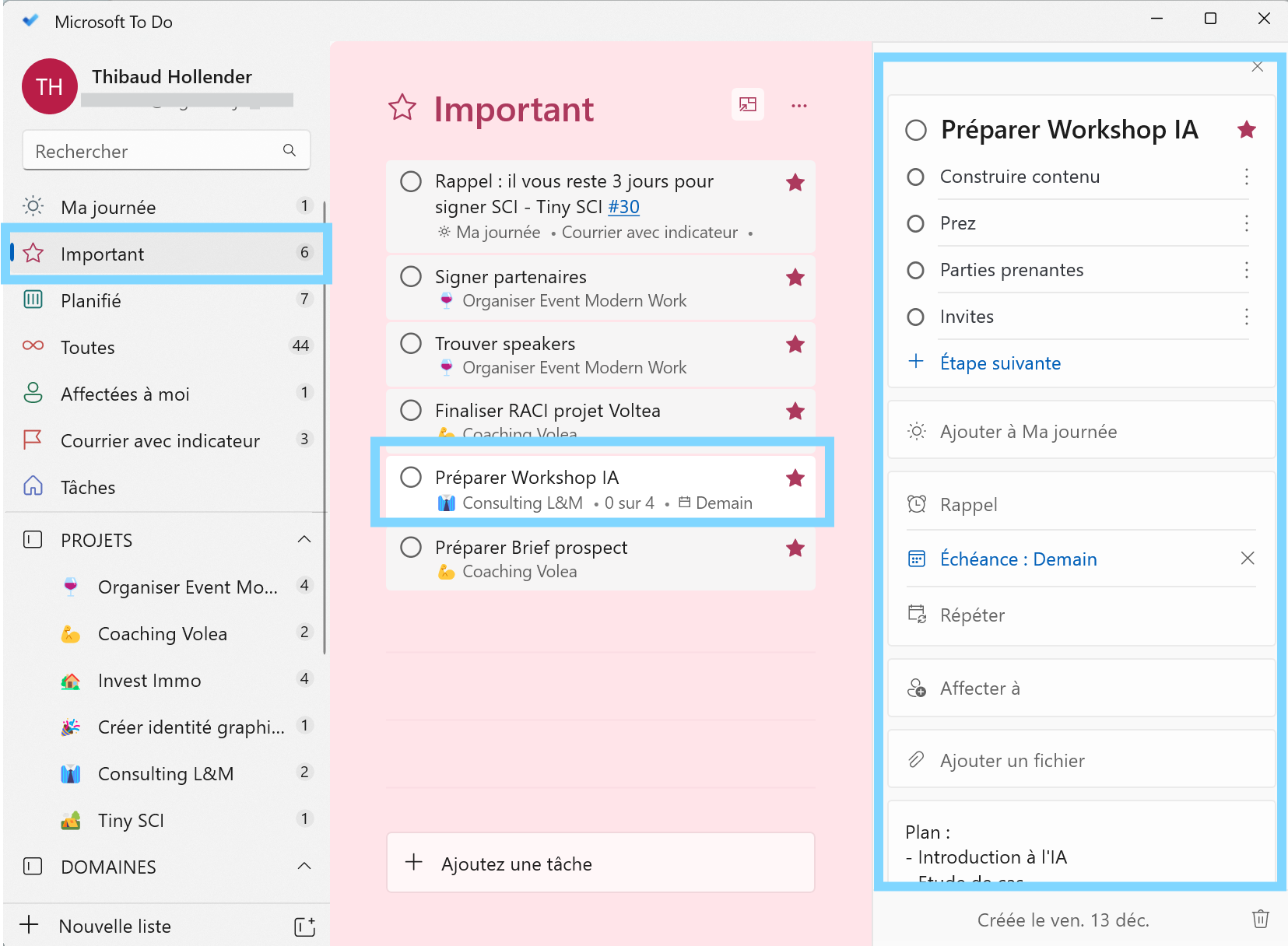Open the three-dots list options menu
This screenshot has height=946, width=1288.
(798, 106)
